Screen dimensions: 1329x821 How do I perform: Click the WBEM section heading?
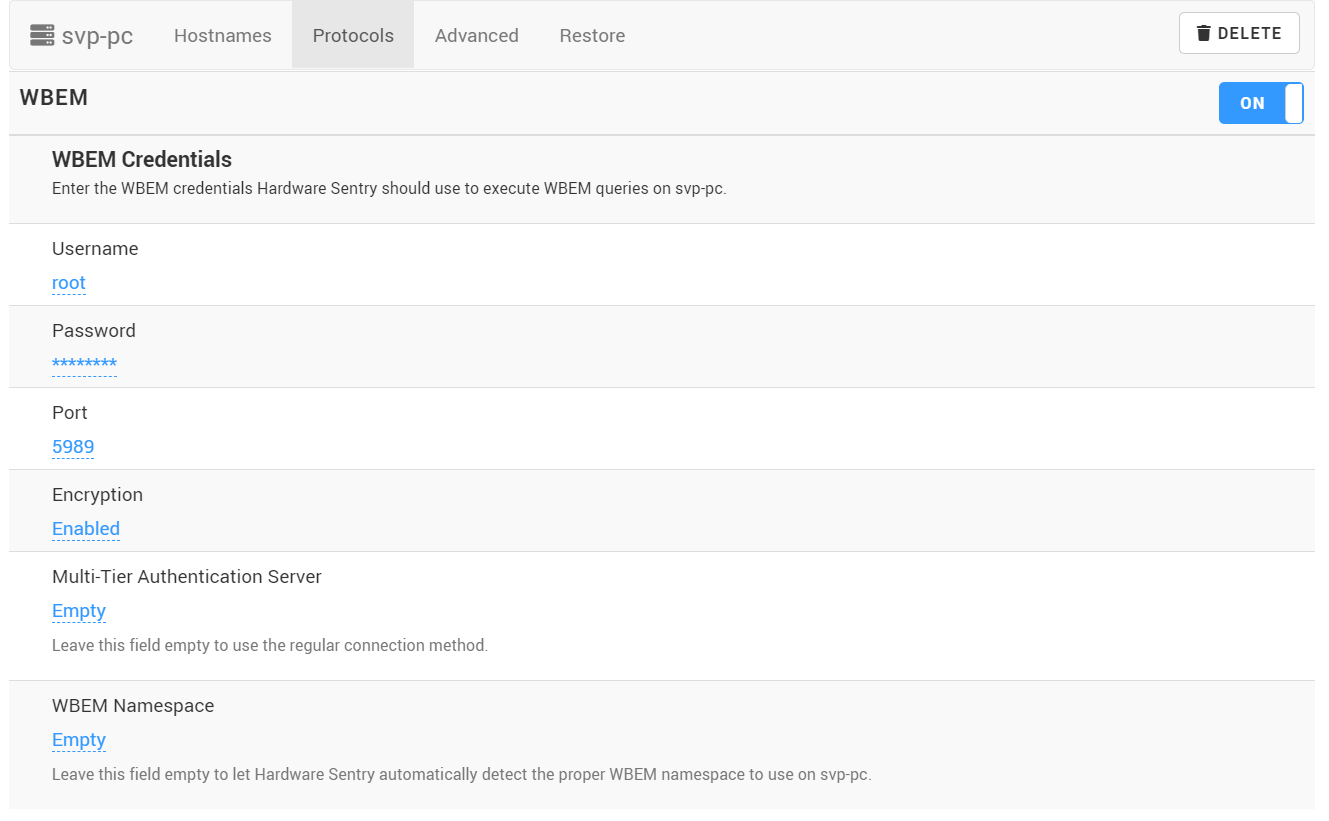(53, 97)
